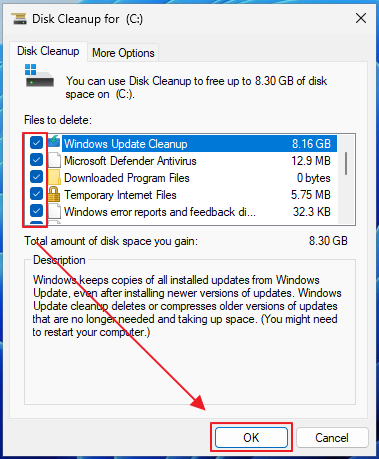Uncheck the Windows Update Cleanup checkbox
Viewport: 379px width, 459px height.
pos(36,143)
